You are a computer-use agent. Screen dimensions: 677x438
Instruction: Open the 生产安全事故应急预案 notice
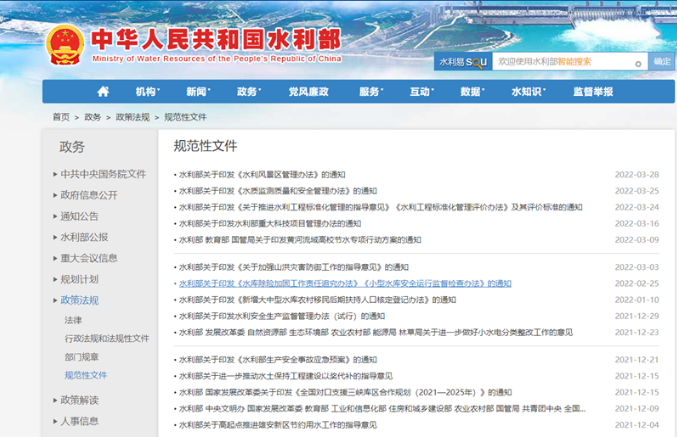click(x=278, y=360)
